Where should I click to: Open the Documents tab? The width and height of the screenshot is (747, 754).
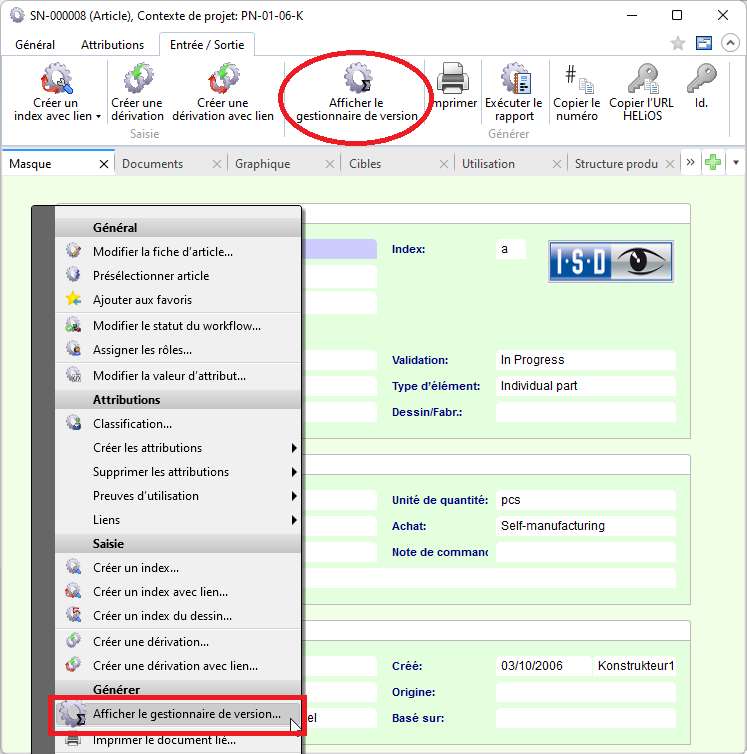click(152, 164)
